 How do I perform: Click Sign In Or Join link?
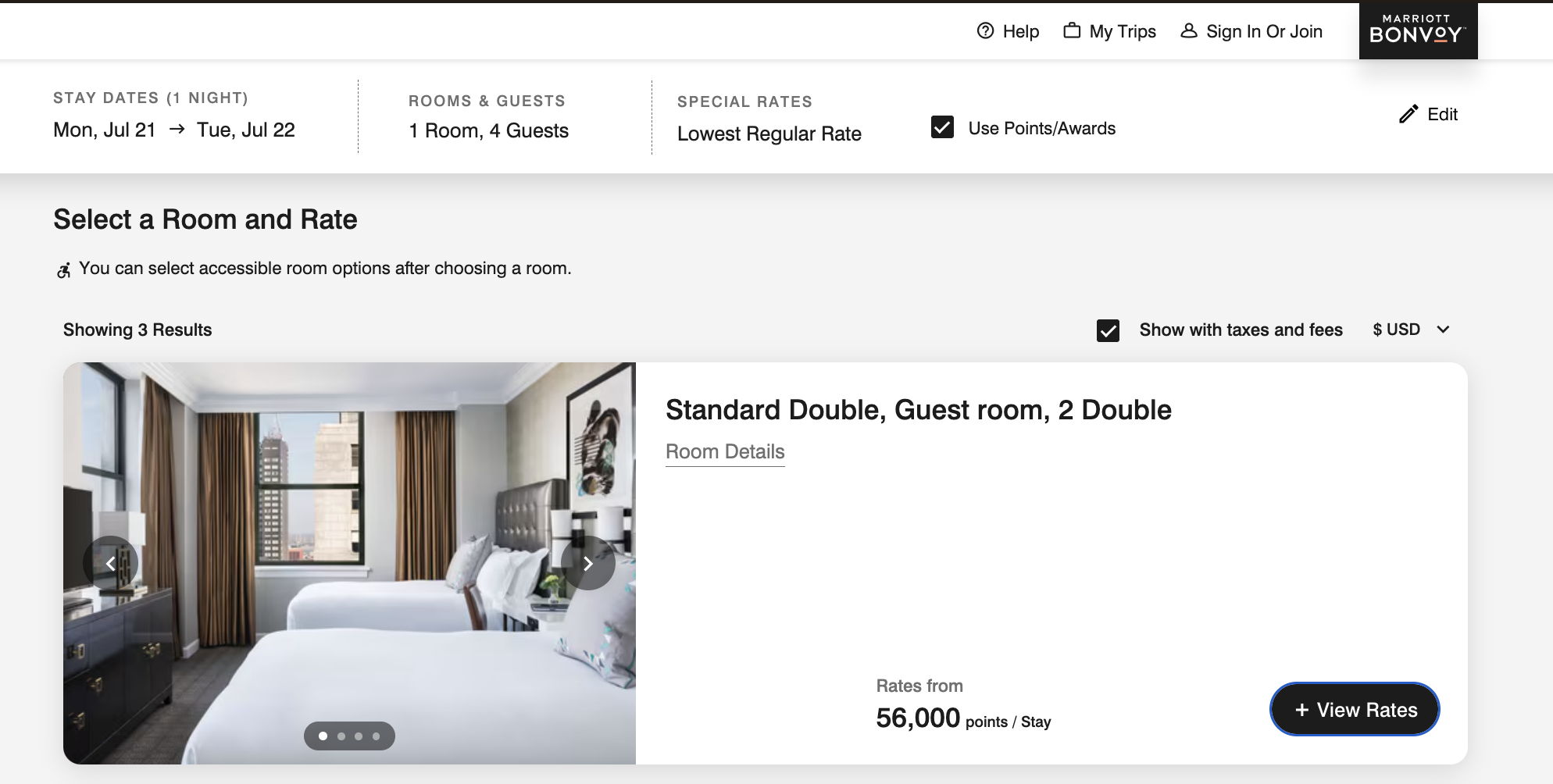[1264, 31]
